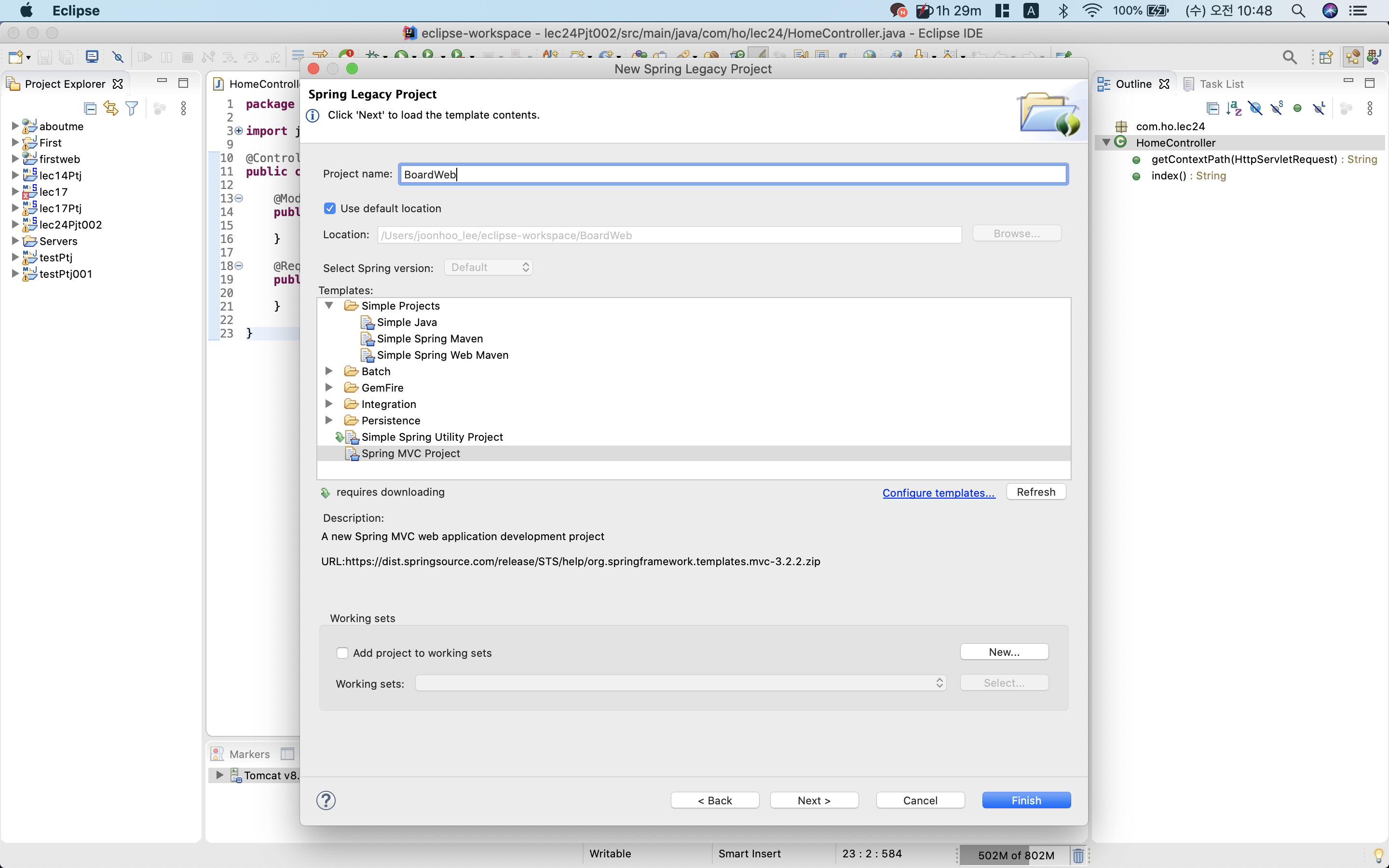Toggle Hide Fields icon in Outline
Viewport: 1389px width, 868px height.
(1255, 108)
